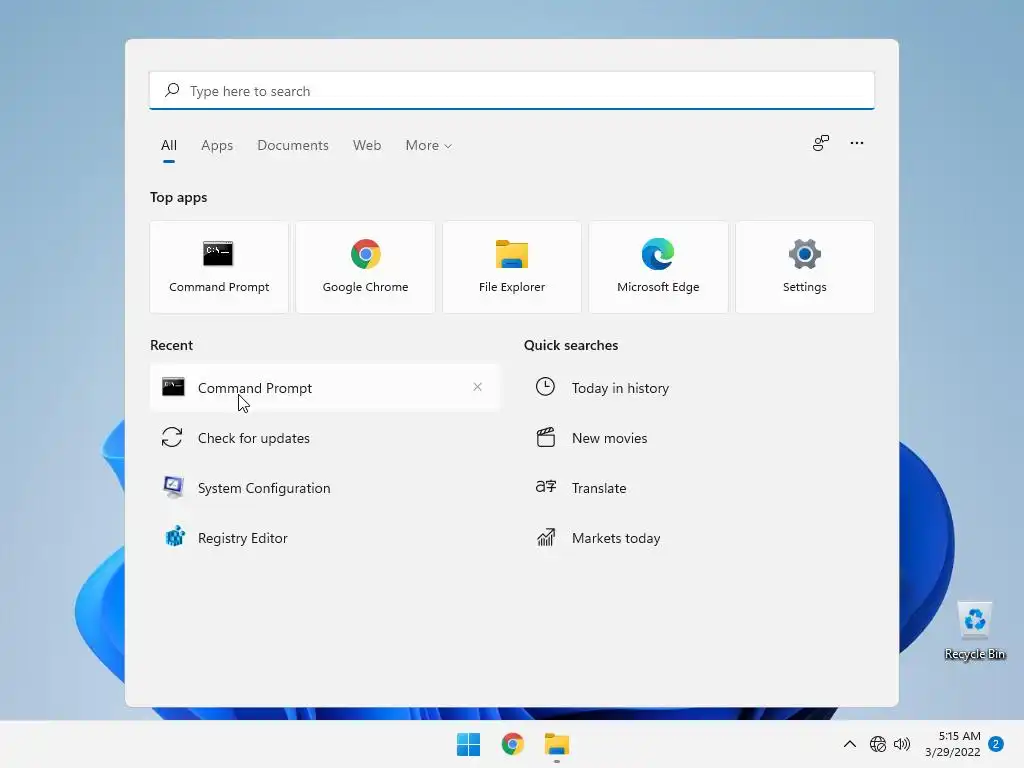
Task: Open File Explorer from the taskbar
Action: [557, 744]
